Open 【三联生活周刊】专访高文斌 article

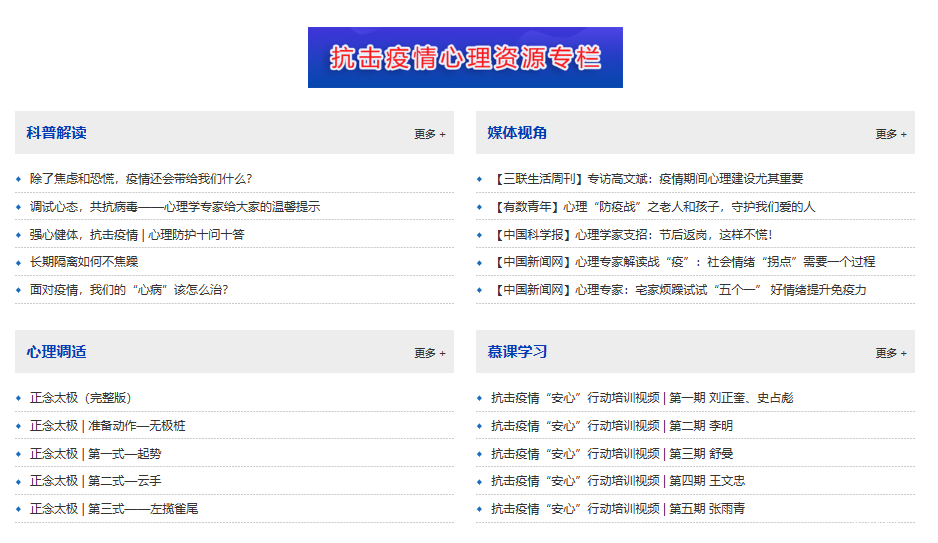pos(647,179)
